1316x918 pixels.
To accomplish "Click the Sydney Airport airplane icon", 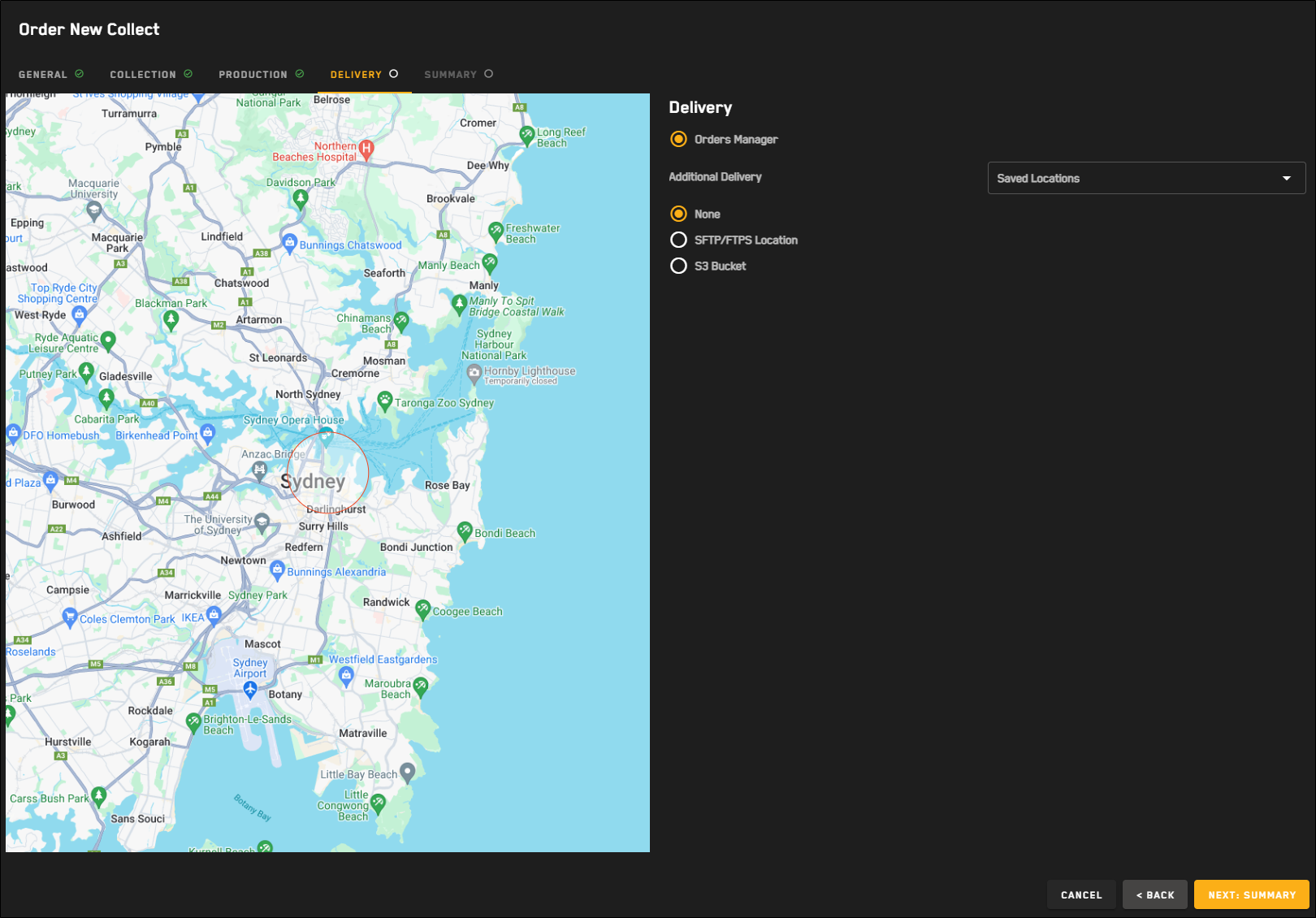I will pyautogui.click(x=250, y=690).
